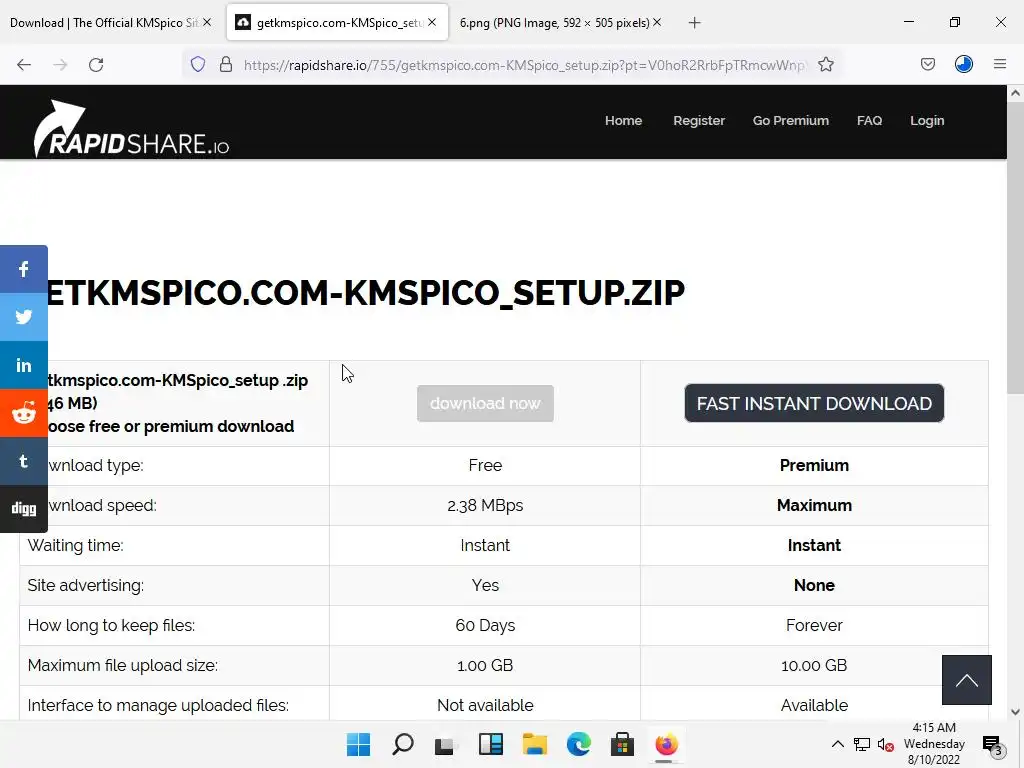The width and height of the screenshot is (1024, 768).
Task: Click scrollbar up arrow
Action: point(1015,93)
